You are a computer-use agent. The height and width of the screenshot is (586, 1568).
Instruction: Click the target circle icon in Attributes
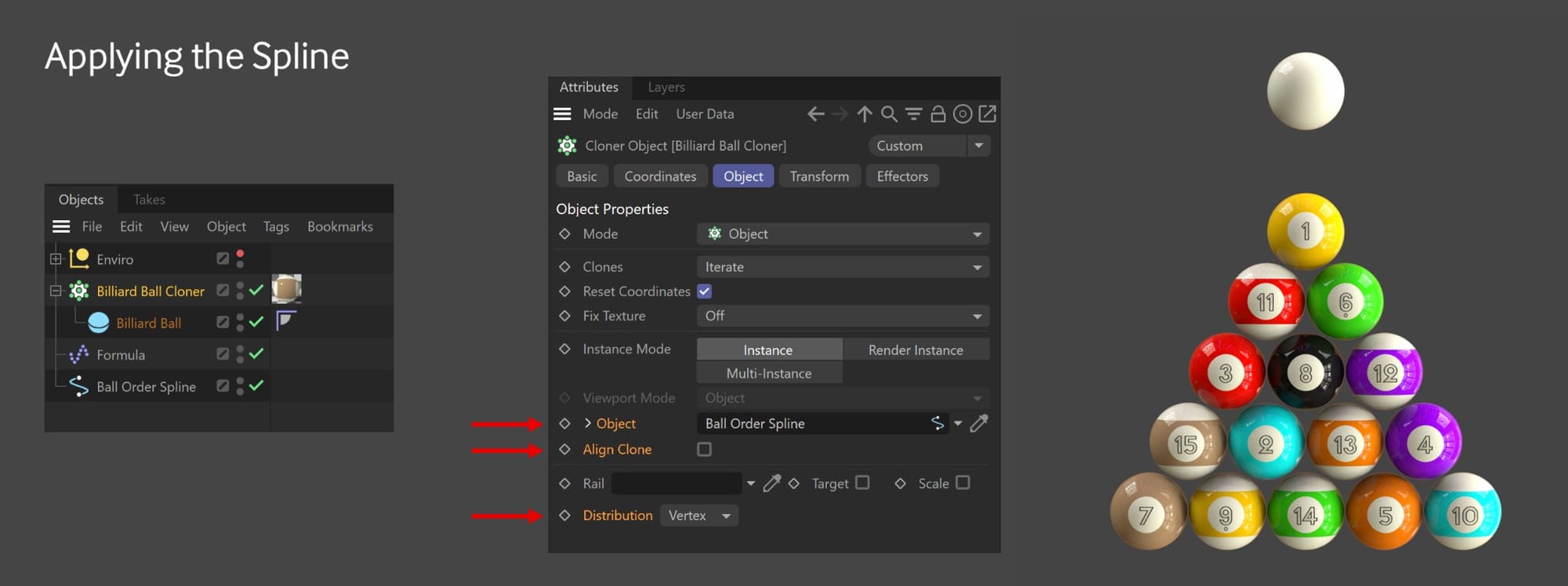[963, 114]
